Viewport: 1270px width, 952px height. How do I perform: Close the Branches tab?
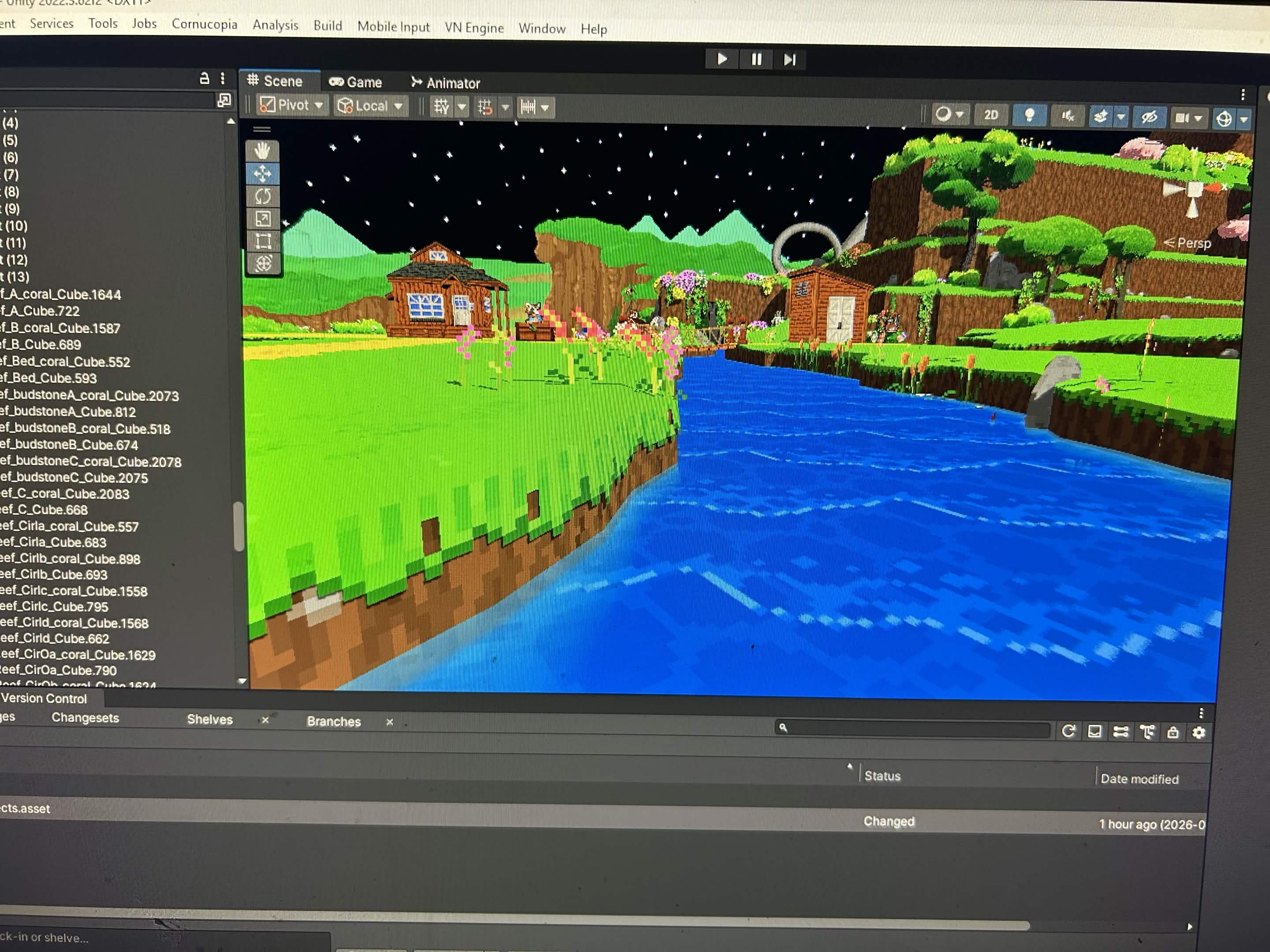point(389,722)
